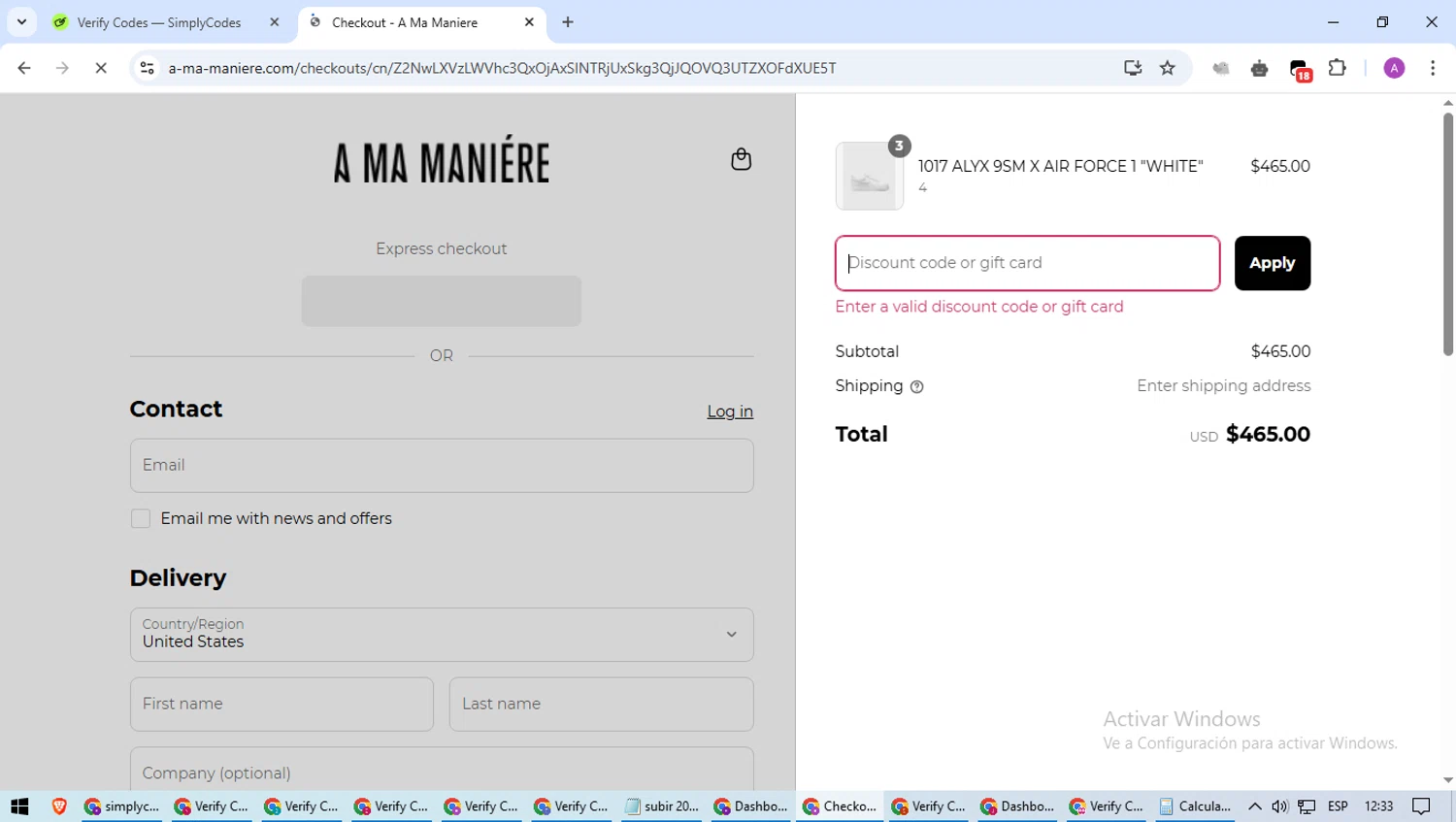The image size is (1456, 822).
Task: Click the scrollbar down arrow
Action: [x=1447, y=780]
